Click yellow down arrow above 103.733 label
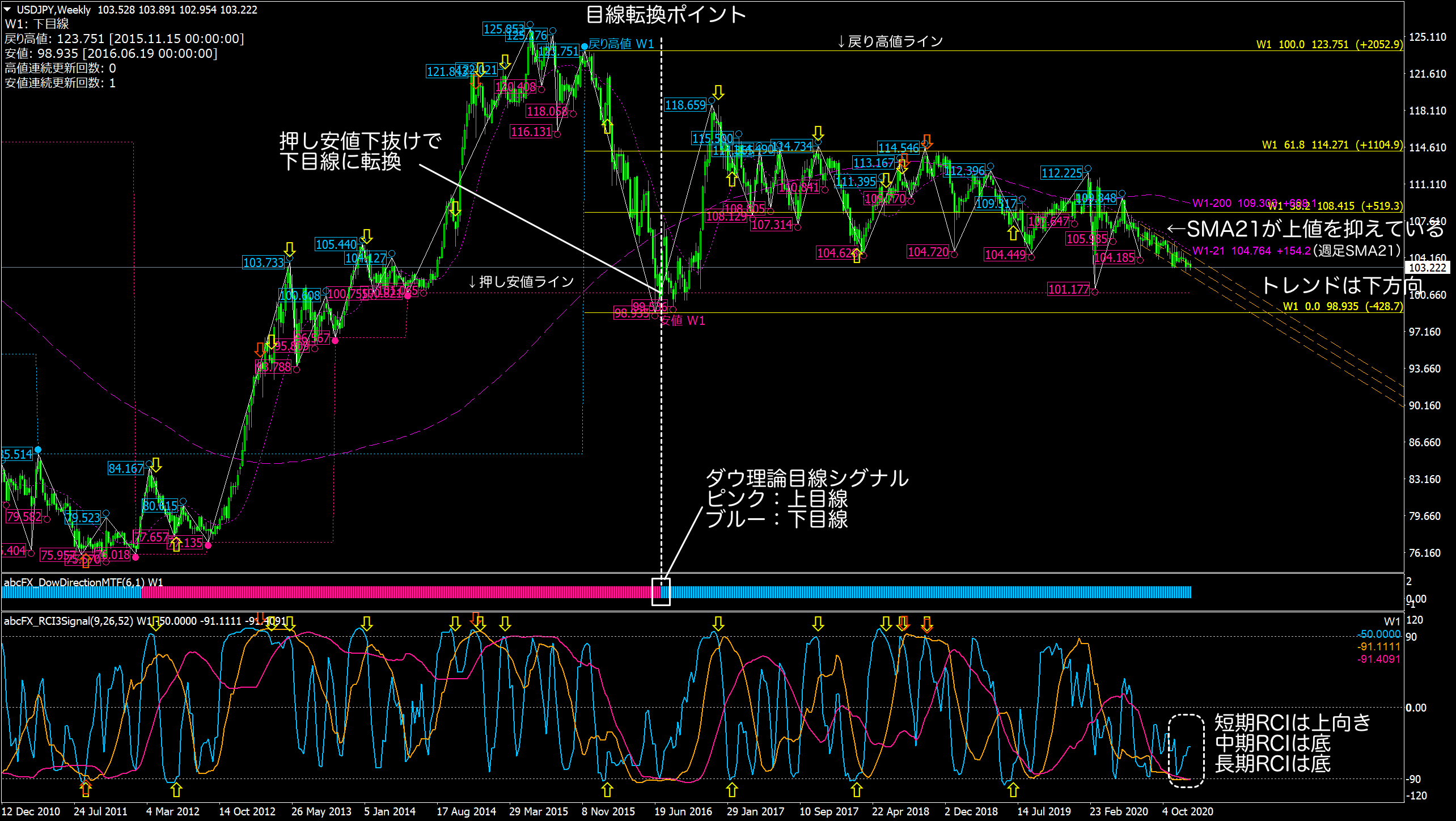This screenshot has height=821, width=1456. click(x=289, y=249)
